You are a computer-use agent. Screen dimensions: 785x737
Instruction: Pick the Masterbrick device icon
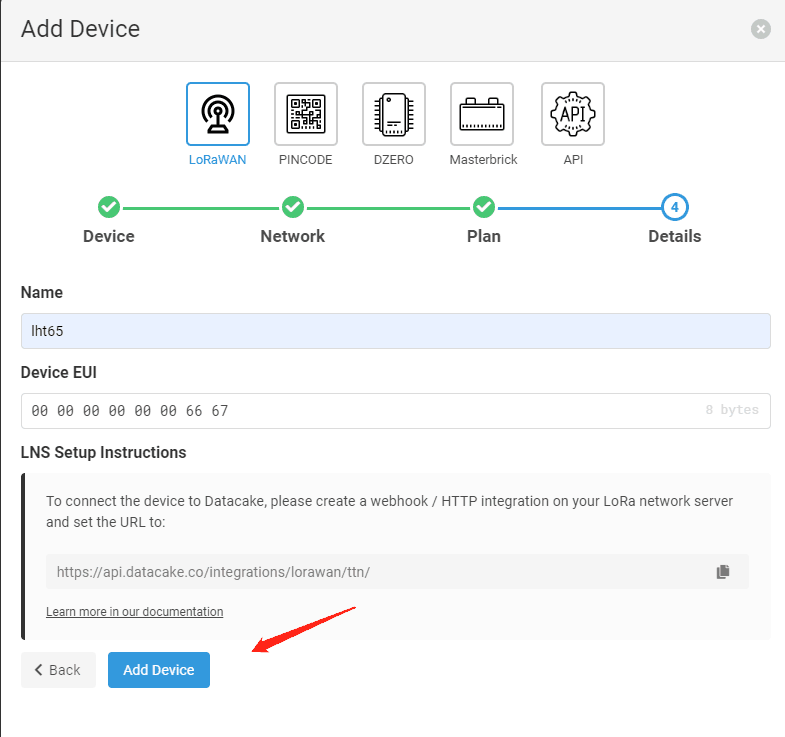482,114
